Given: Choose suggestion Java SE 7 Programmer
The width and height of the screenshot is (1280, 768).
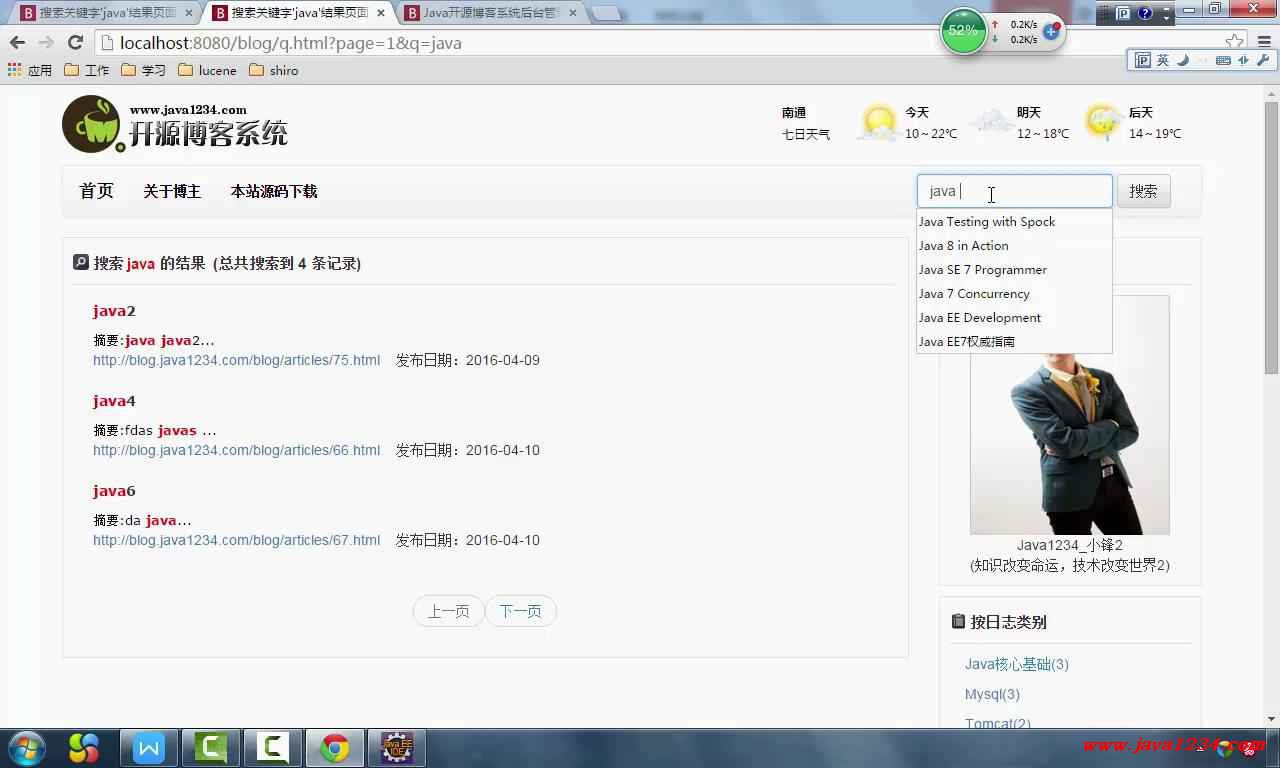Looking at the screenshot, I should point(1014,269).
